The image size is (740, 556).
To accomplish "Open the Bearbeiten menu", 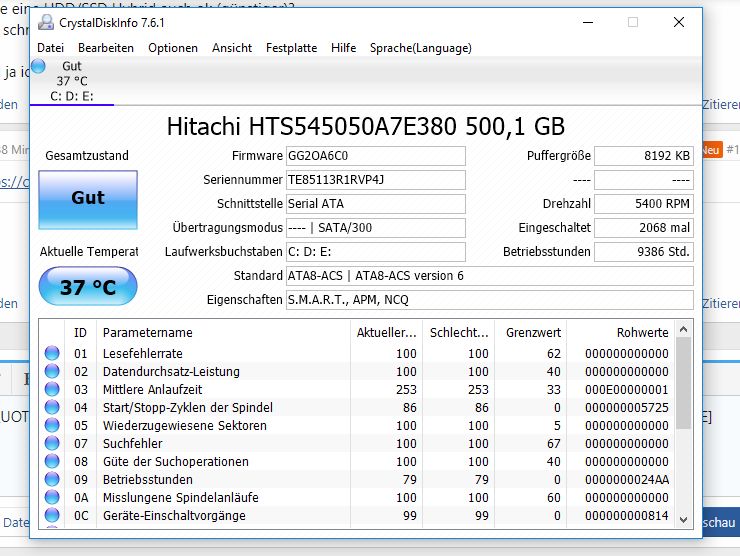I will click(x=106, y=48).
